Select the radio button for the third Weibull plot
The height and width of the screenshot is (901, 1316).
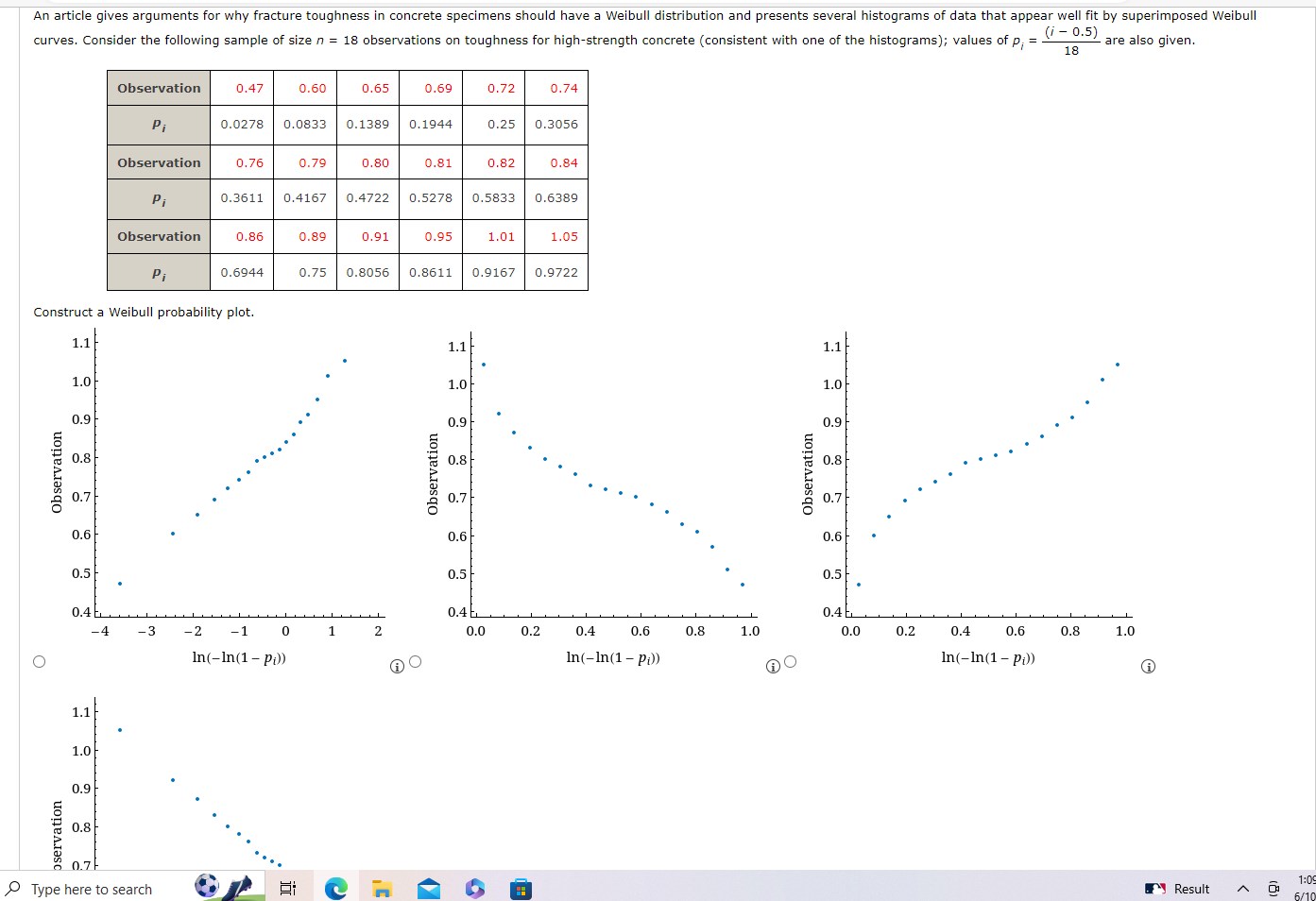click(790, 661)
